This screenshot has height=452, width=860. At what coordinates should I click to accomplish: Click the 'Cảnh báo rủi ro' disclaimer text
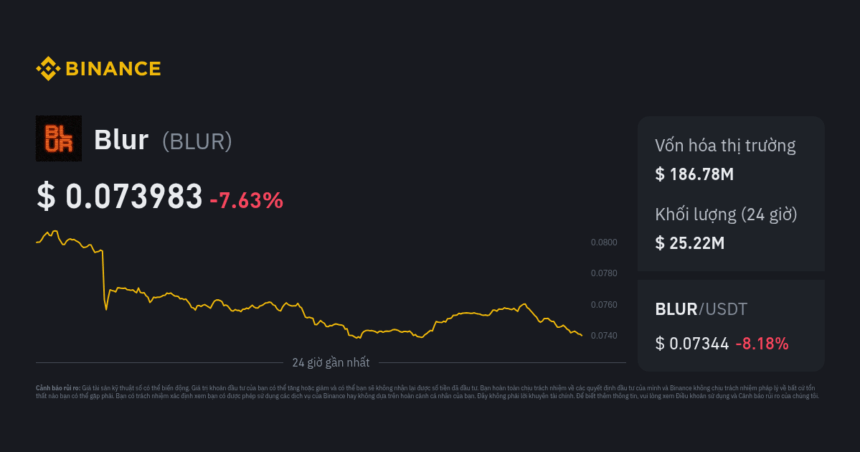pyautogui.click(x=427, y=392)
